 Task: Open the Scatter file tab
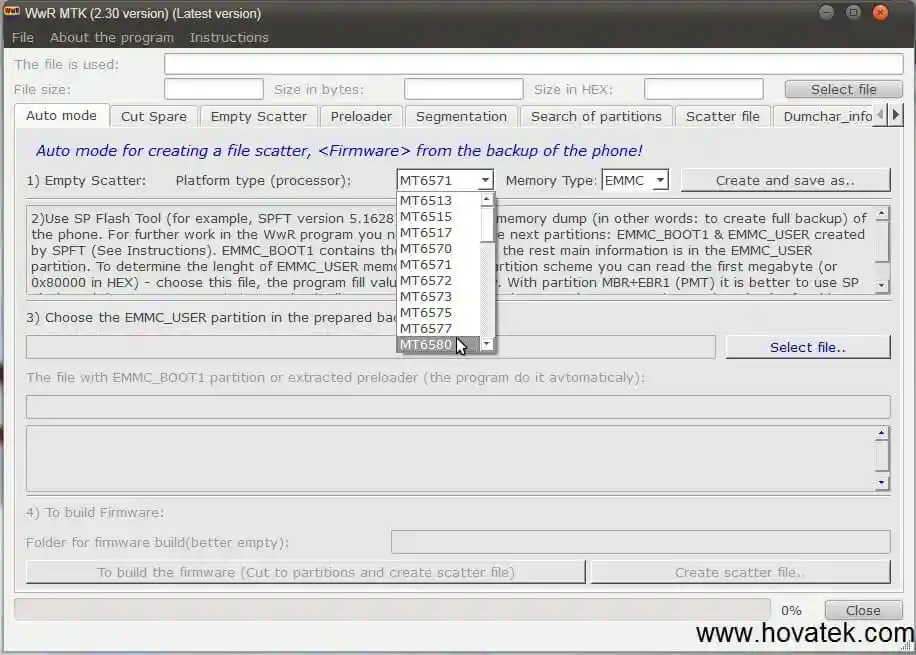click(x=723, y=116)
